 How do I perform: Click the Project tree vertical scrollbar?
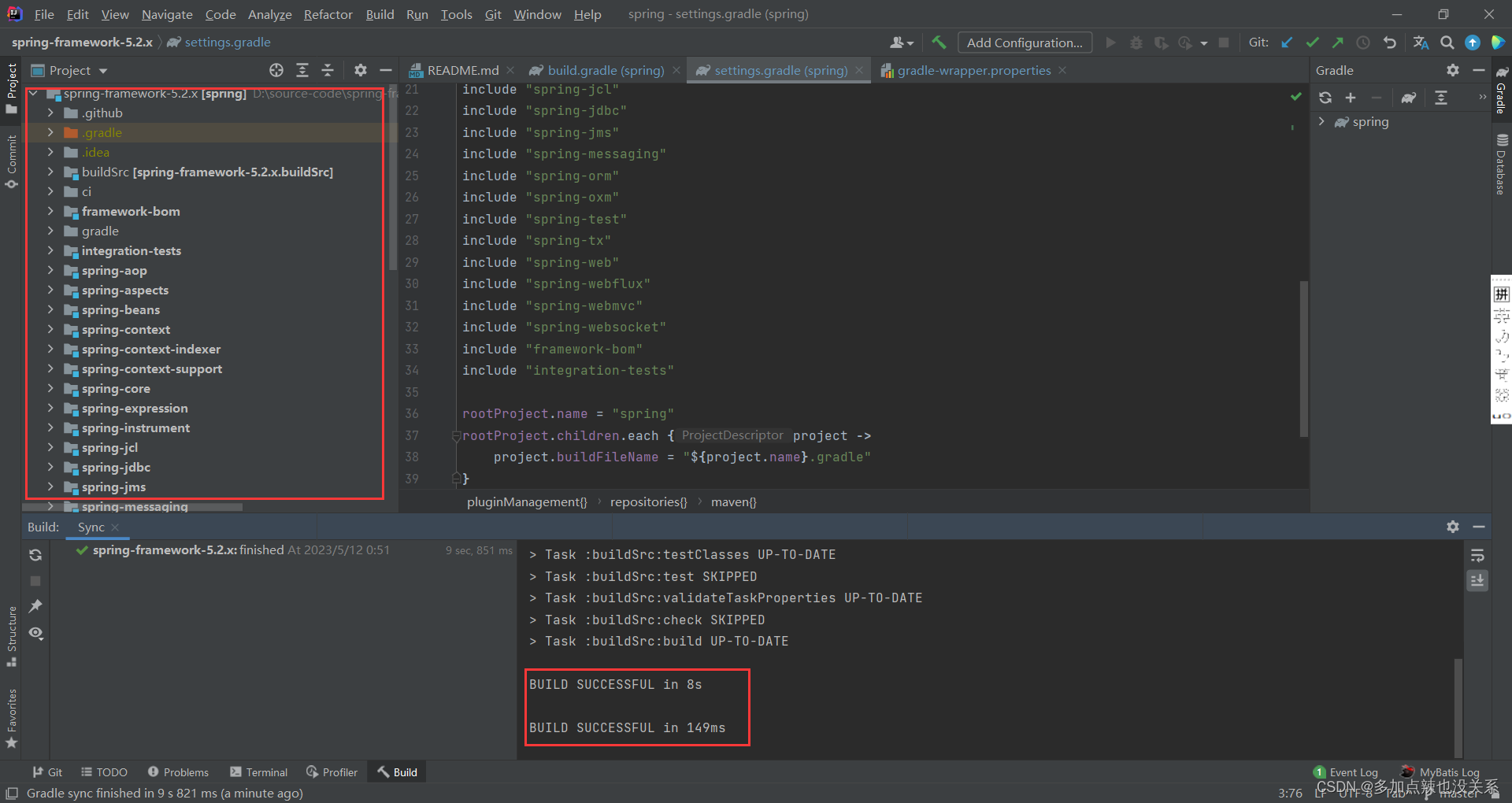click(x=392, y=177)
